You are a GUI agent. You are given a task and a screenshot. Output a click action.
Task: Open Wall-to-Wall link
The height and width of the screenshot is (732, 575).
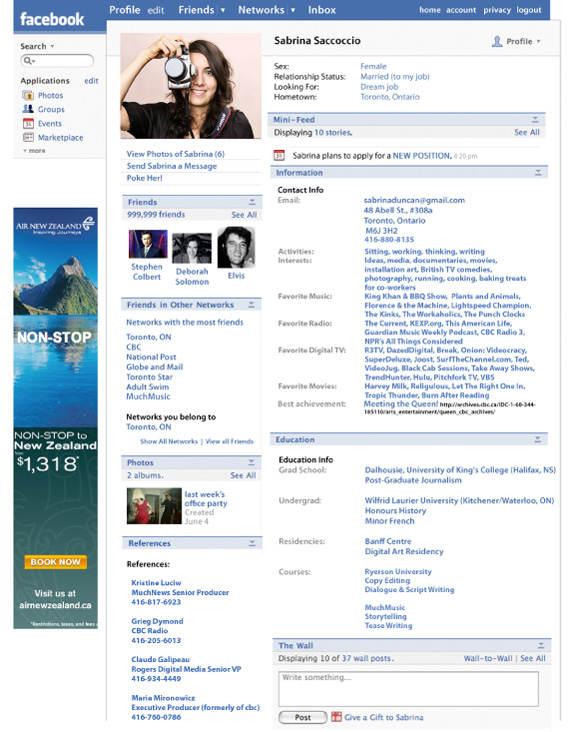488,658
